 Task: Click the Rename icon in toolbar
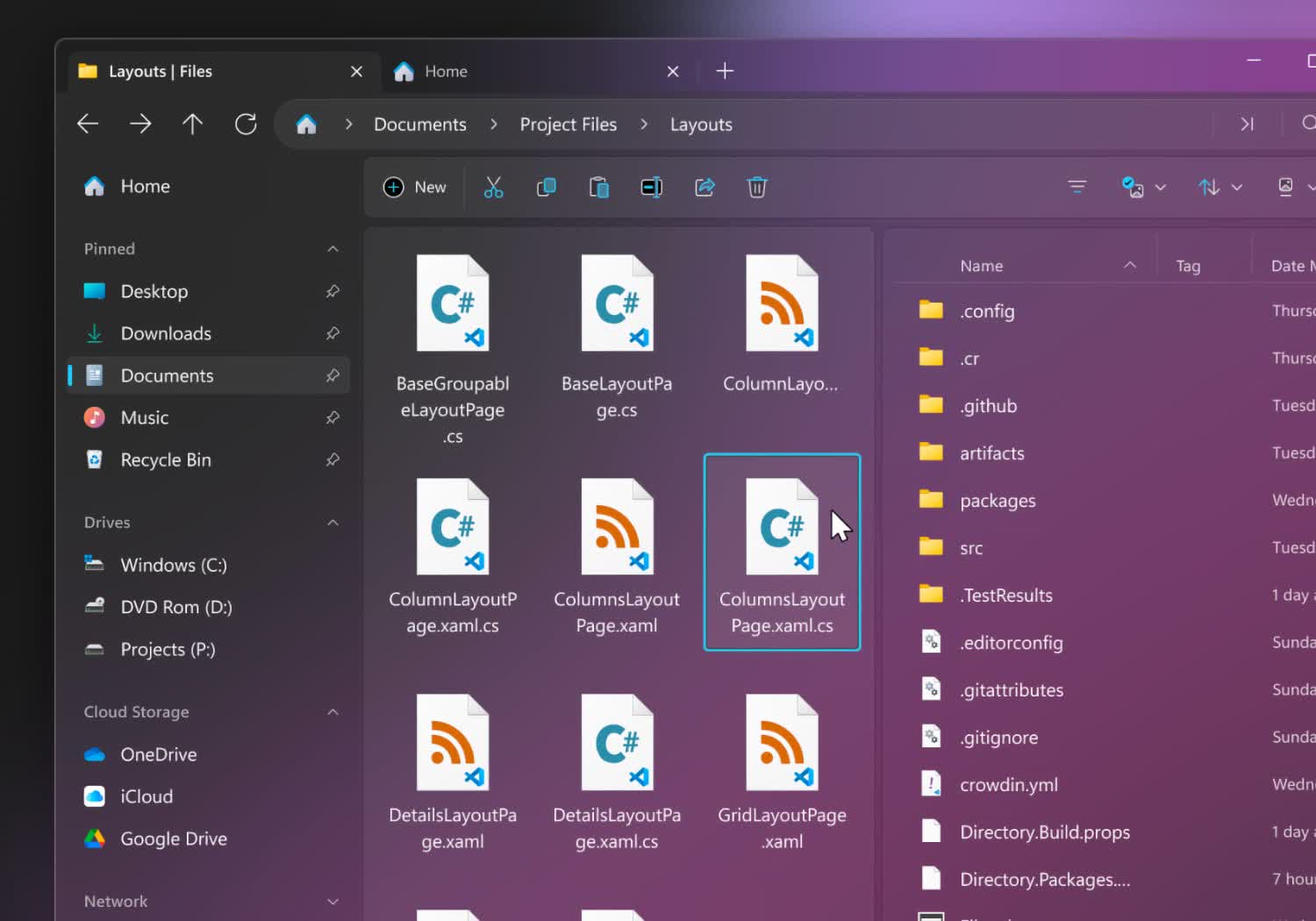(652, 187)
